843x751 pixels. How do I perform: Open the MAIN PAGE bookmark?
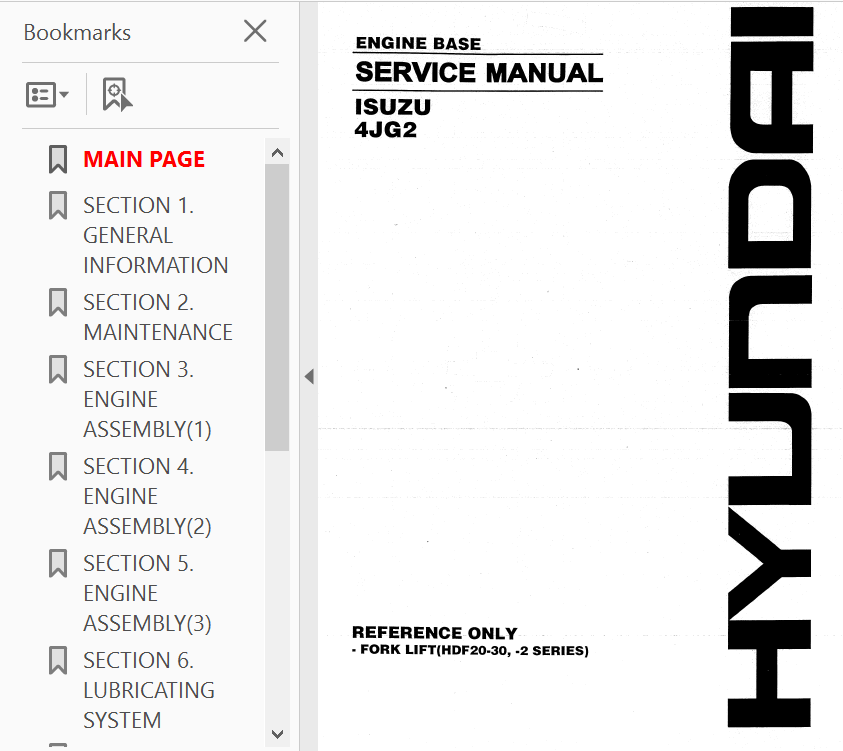144,160
